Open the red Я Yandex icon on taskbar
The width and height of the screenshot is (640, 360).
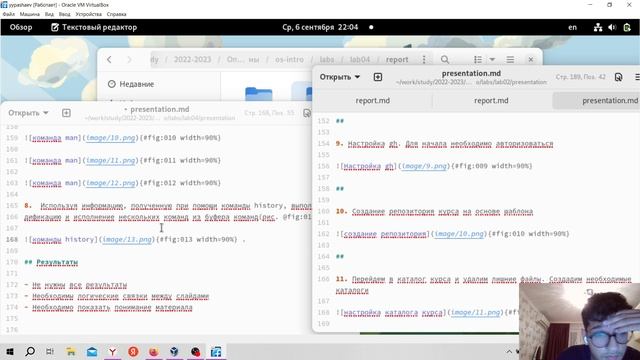[x=133, y=351]
